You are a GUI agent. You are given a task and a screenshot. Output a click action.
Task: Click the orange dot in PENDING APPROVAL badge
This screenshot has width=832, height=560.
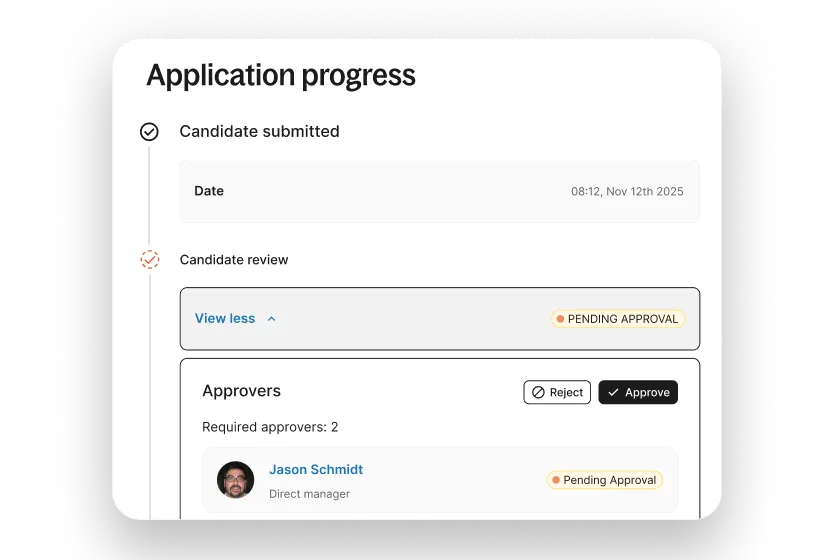tap(559, 319)
